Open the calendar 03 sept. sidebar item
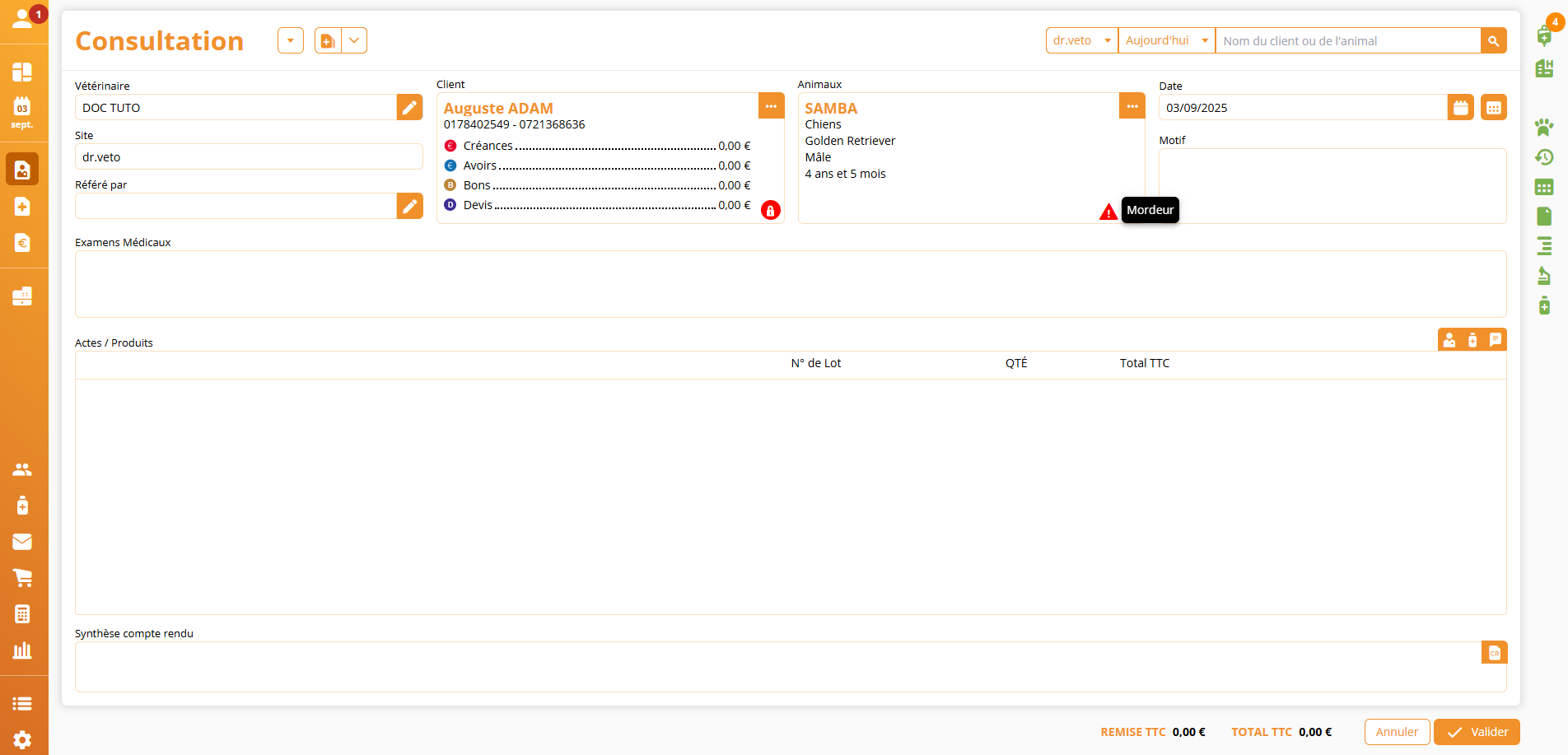This screenshot has width=1568, height=755. click(x=22, y=113)
